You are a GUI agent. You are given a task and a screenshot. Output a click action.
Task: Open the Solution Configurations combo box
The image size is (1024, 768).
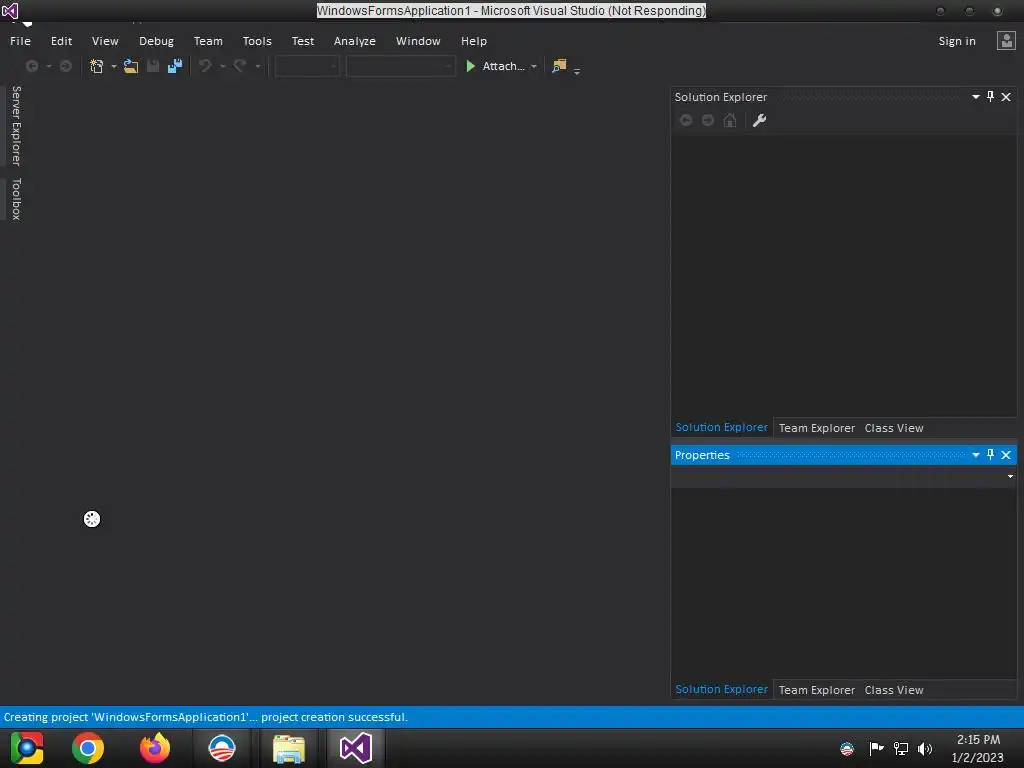pyautogui.click(x=307, y=66)
